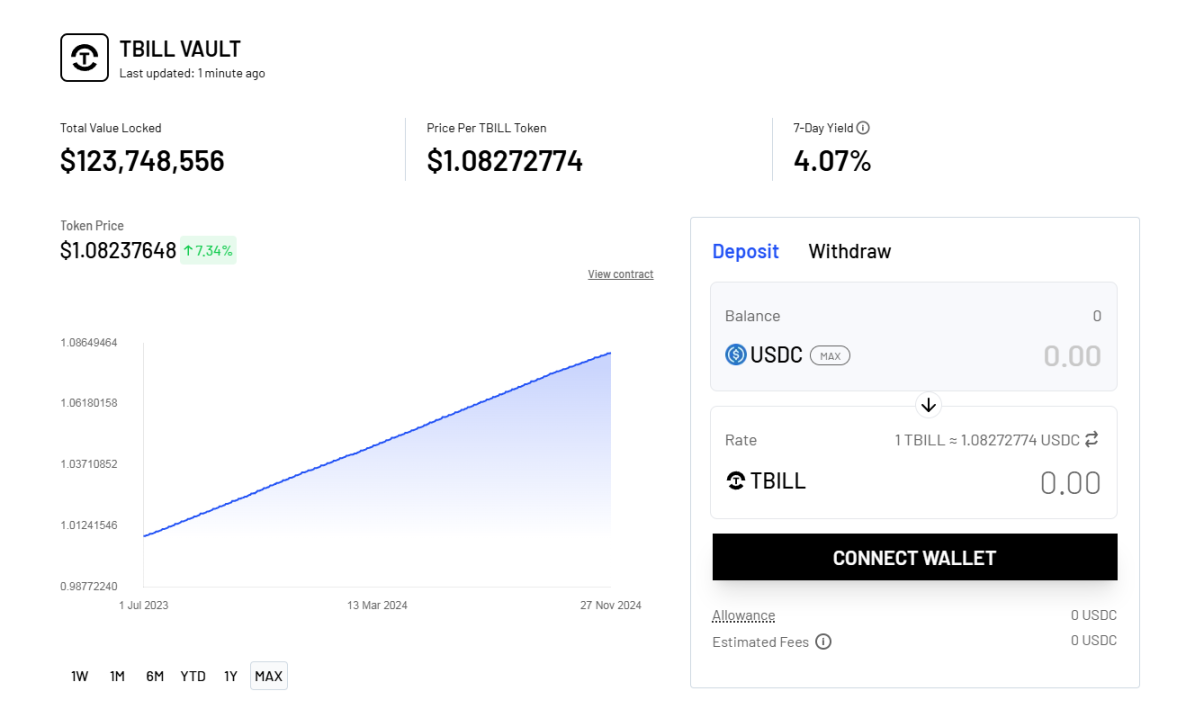Image resolution: width=1186 pixels, height=718 pixels.
Task: Click the swap direction down-arrow icon
Action: [x=928, y=405]
